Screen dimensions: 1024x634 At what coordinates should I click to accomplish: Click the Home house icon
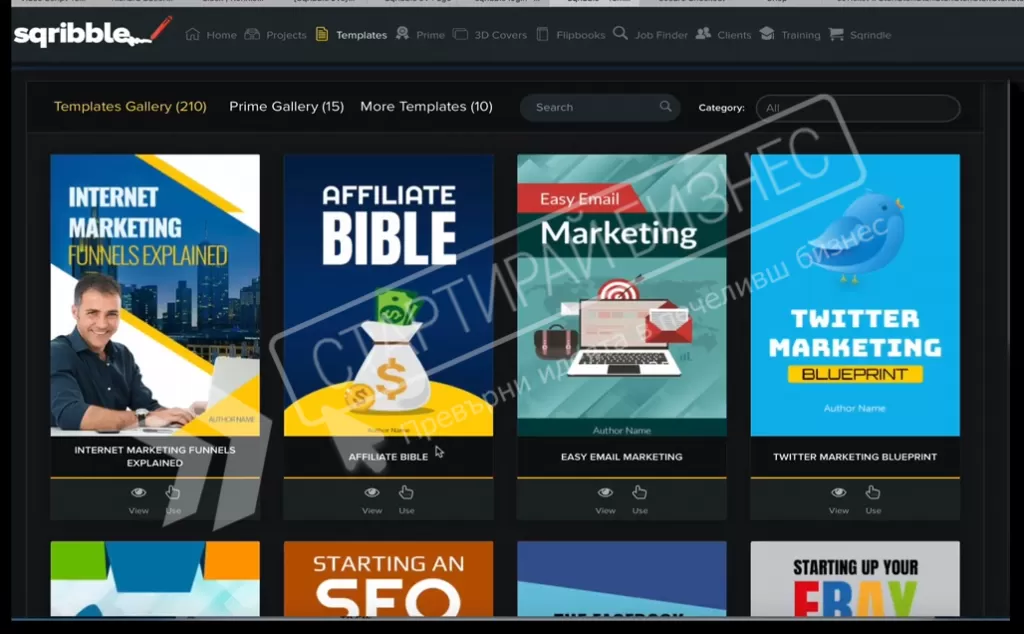(x=192, y=34)
